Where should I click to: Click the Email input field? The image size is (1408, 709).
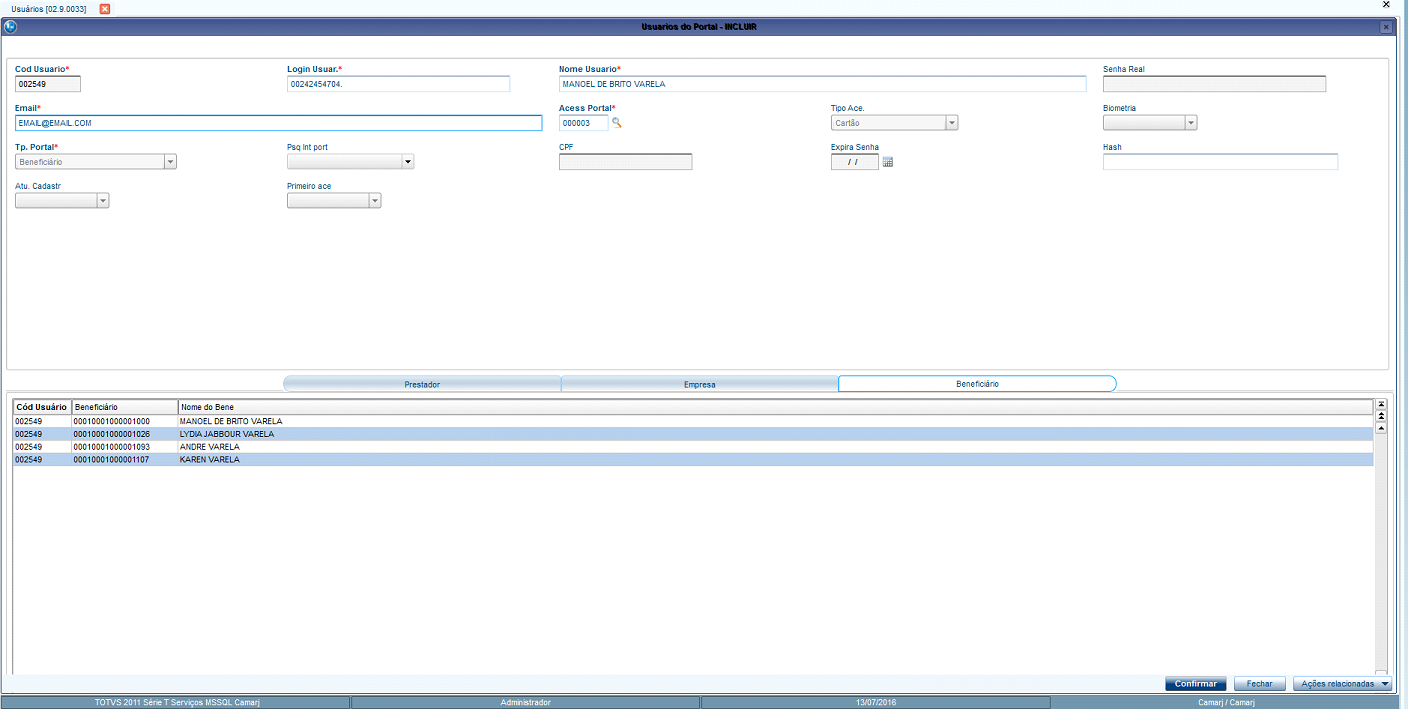(279, 123)
